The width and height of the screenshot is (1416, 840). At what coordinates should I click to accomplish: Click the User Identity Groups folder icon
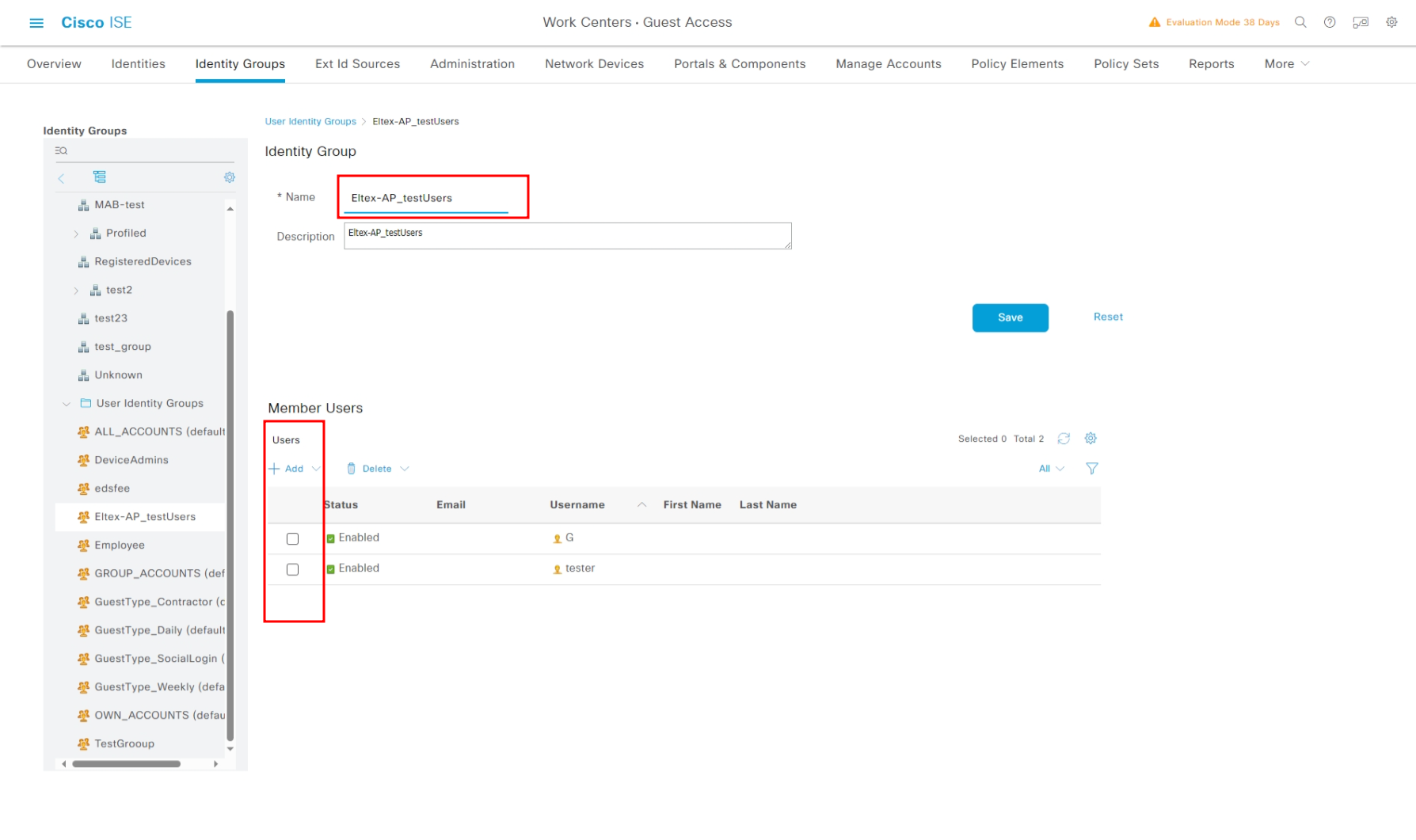[86, 403]
